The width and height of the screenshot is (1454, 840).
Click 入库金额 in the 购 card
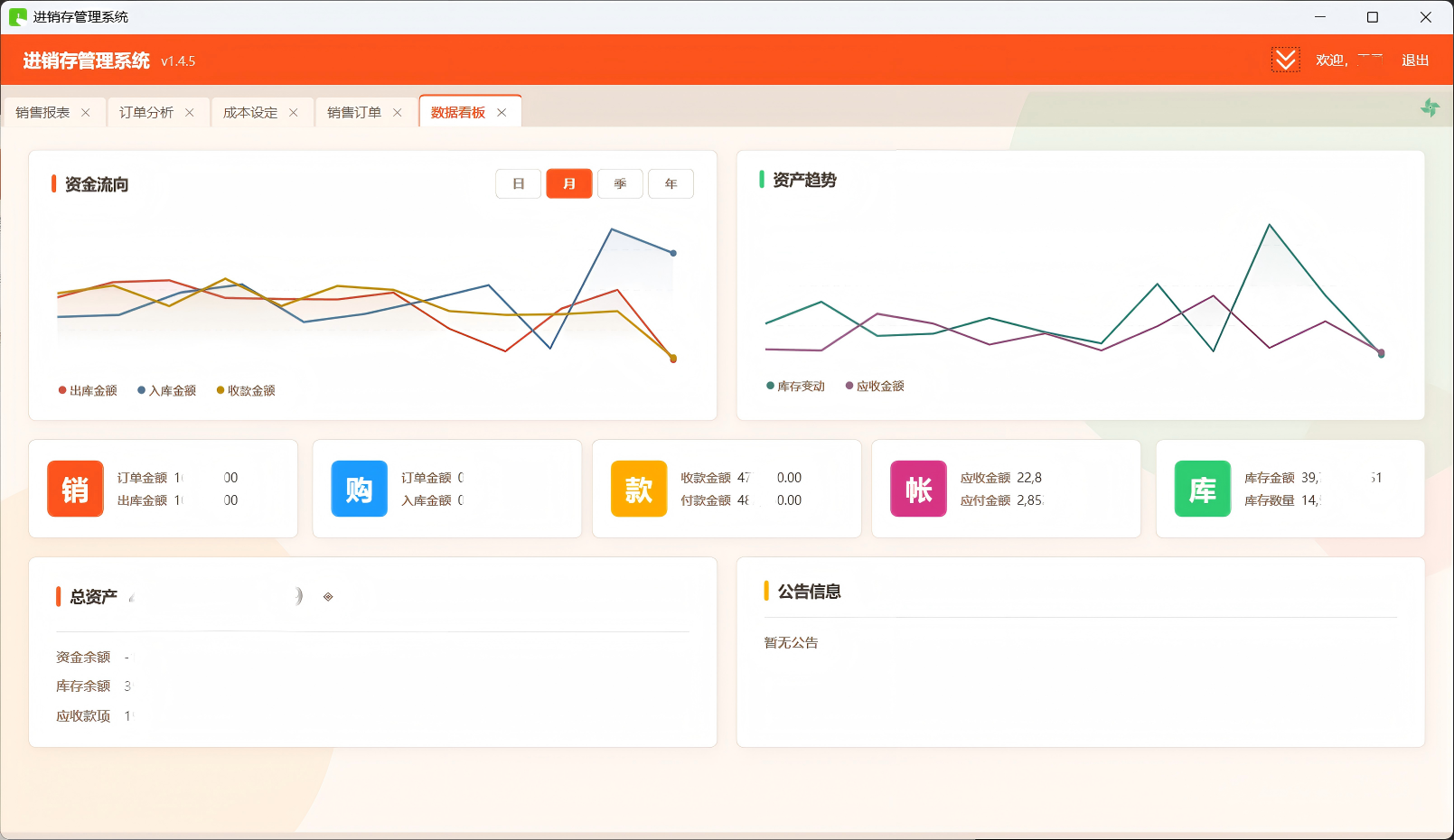(x=427, y=500)
